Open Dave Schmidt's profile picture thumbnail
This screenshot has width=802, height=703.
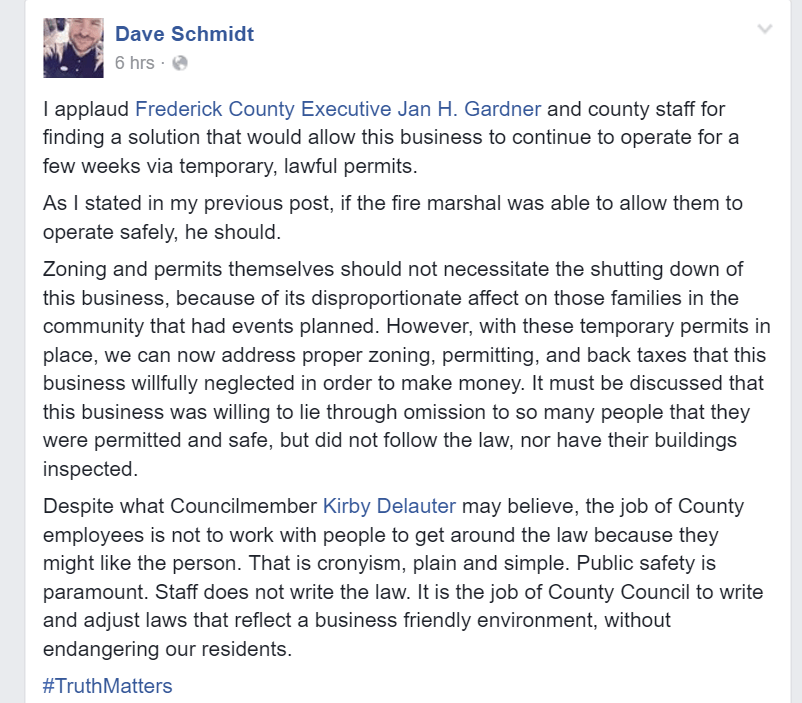[73, 47]
